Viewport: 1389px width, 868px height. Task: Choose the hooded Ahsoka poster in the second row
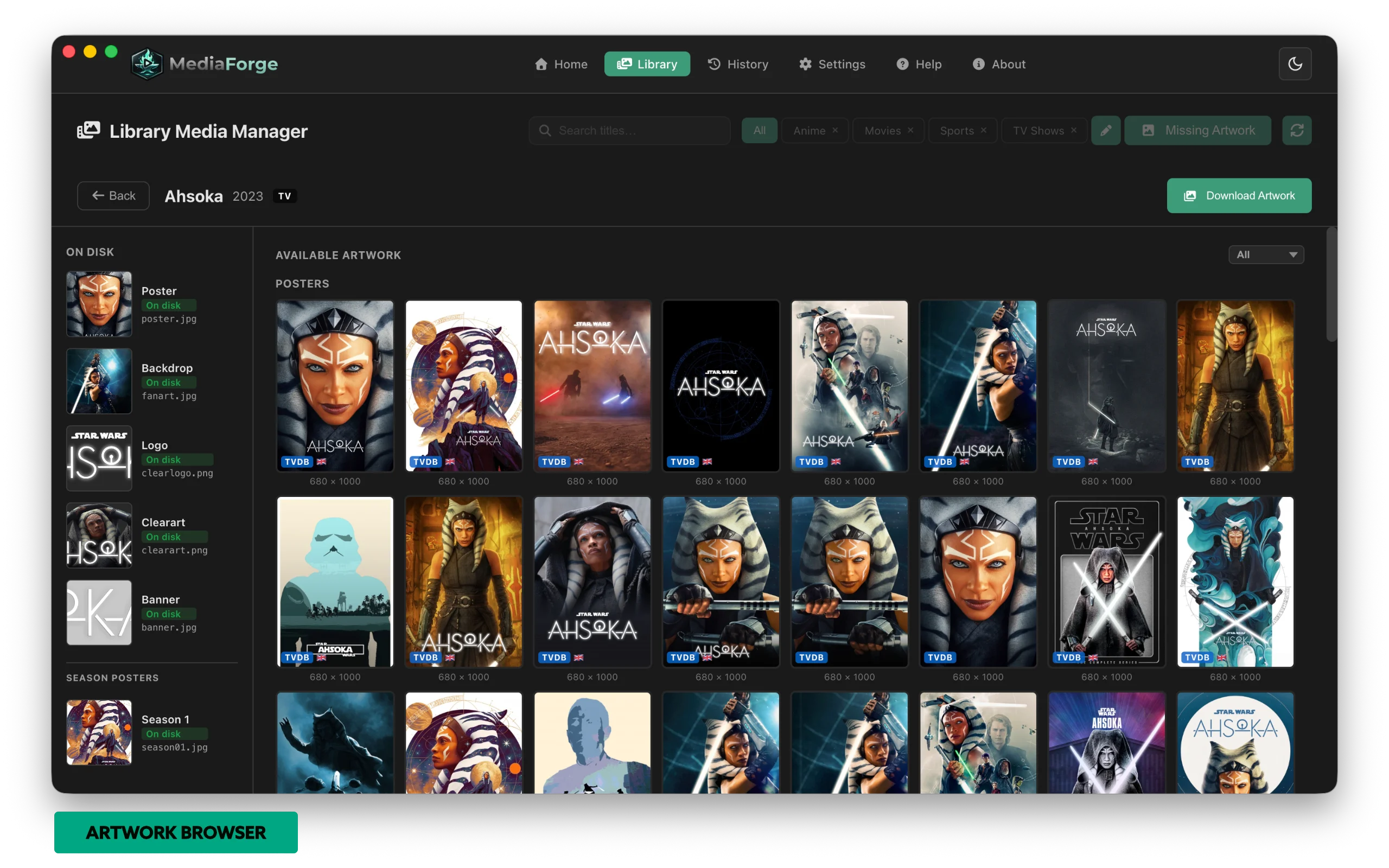(x=592, y=582)
